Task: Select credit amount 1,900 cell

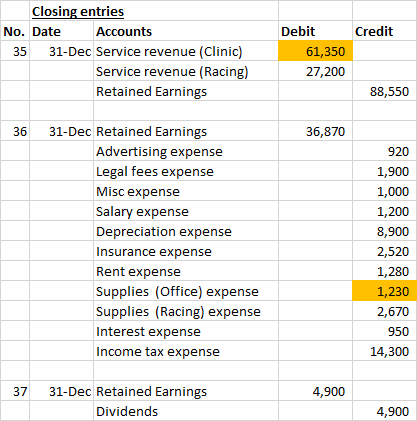Action: [384, 171]
